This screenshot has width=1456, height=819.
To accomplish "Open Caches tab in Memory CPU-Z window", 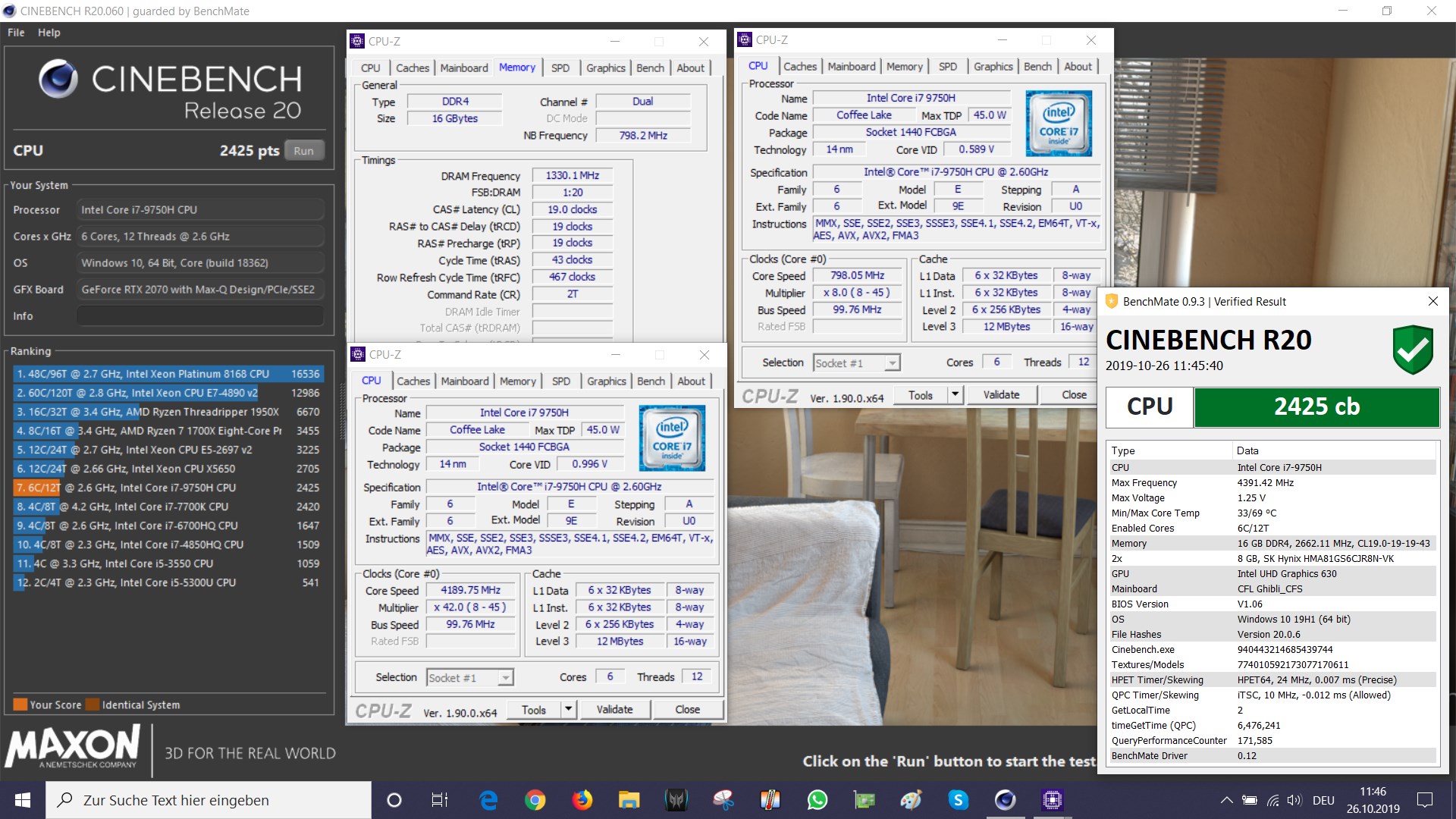I will [x=413, y=67].
